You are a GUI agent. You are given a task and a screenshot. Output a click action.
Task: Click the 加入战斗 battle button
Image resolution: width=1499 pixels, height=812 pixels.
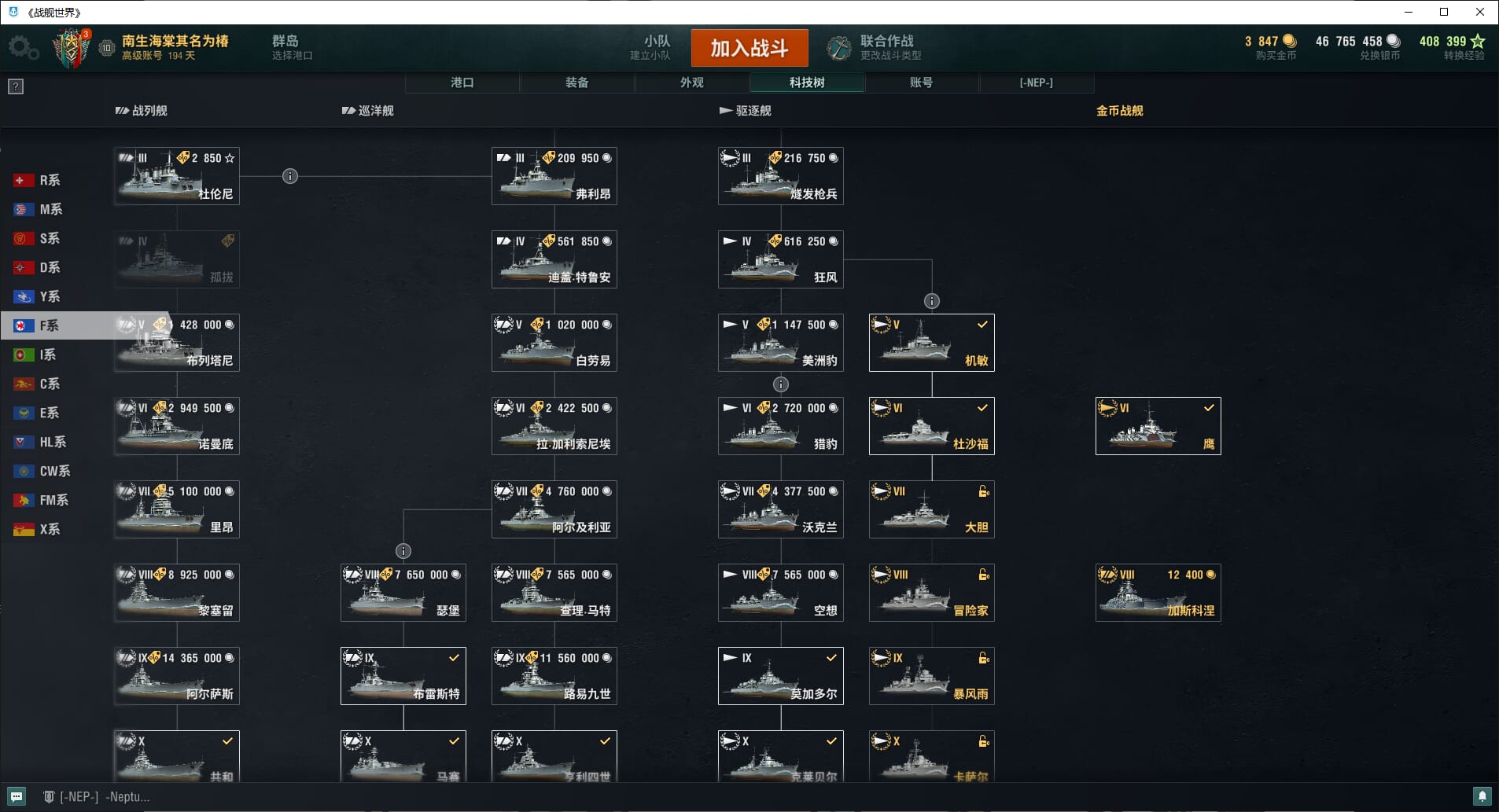[749, 48]
